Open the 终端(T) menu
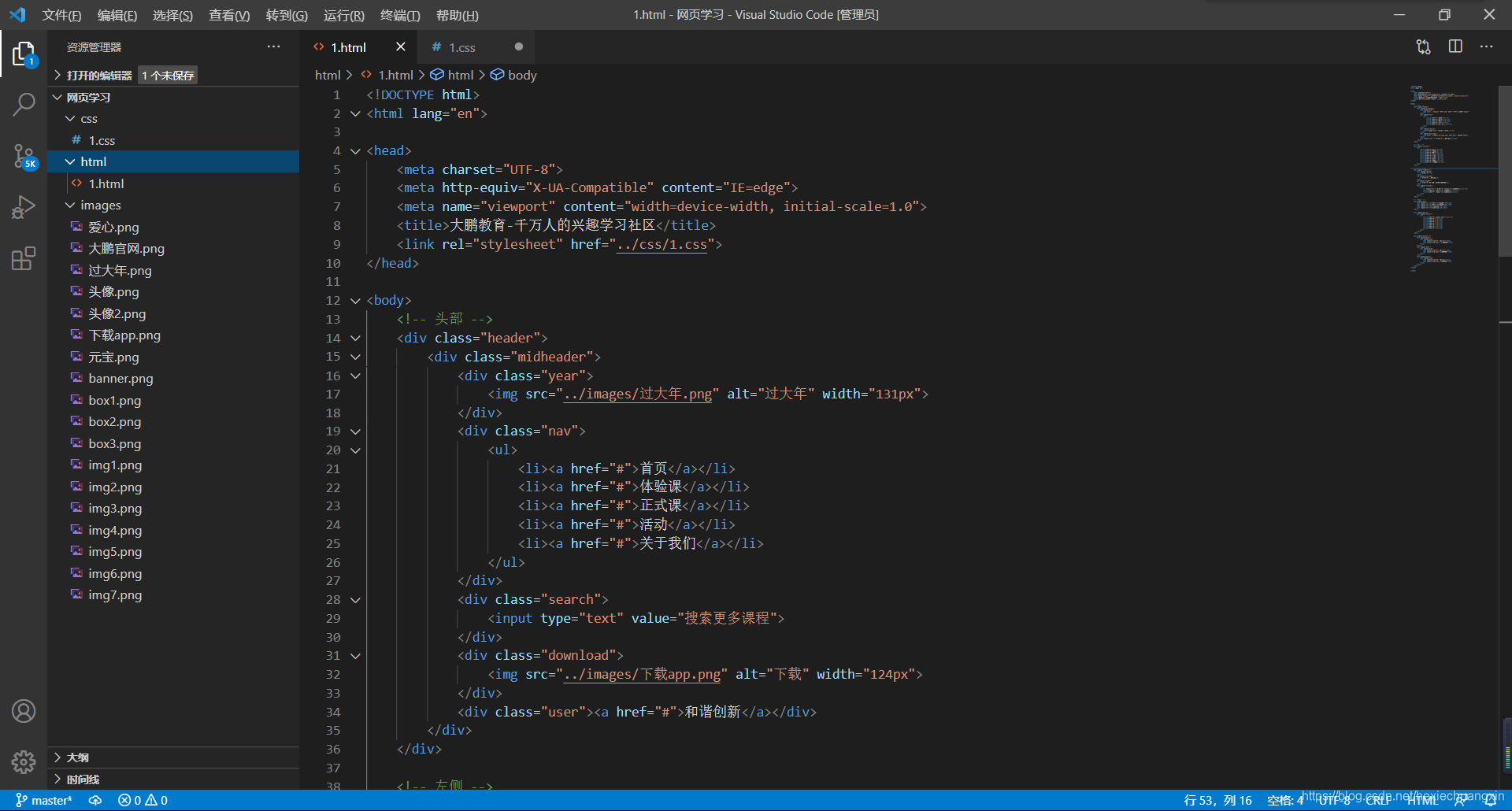Image resolution: width=1512 pixels, height=811 pixels. [x=400, y=15]
